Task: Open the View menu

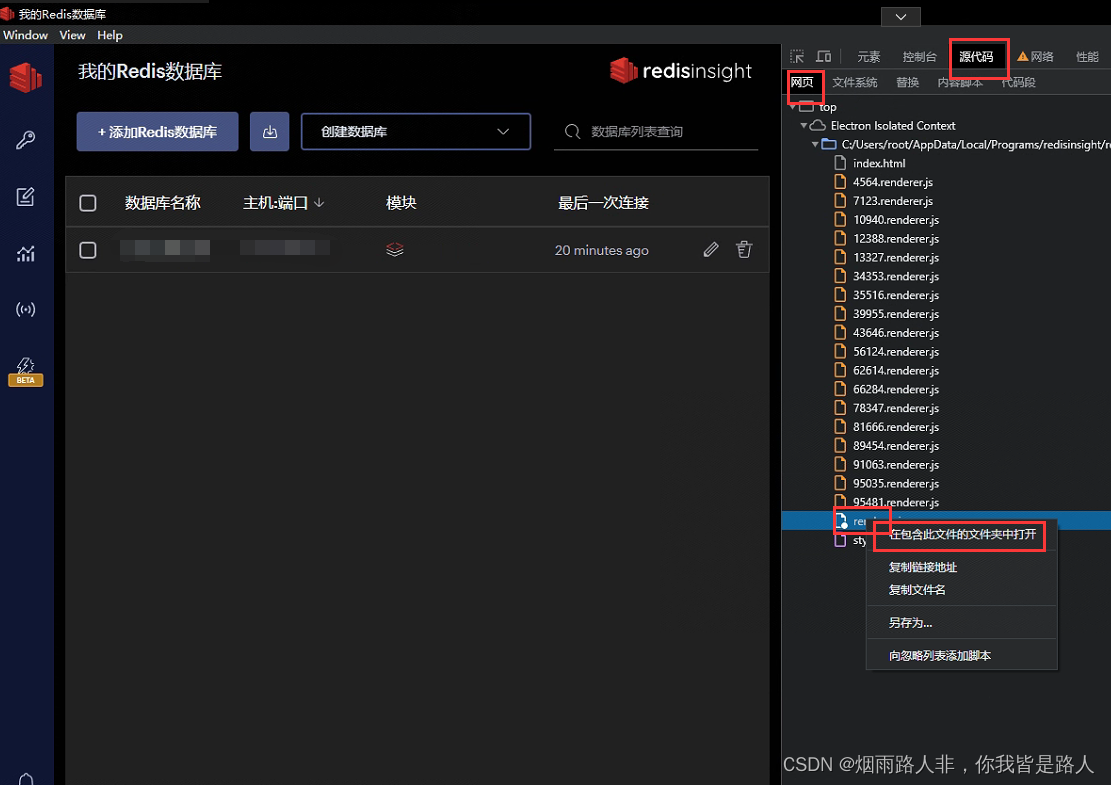Action: [x=72, y=35]
